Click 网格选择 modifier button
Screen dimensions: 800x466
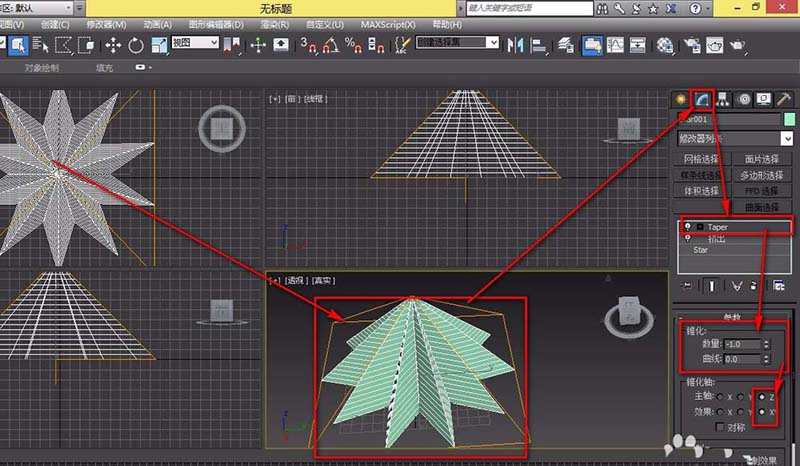click(x=702, y=159)
